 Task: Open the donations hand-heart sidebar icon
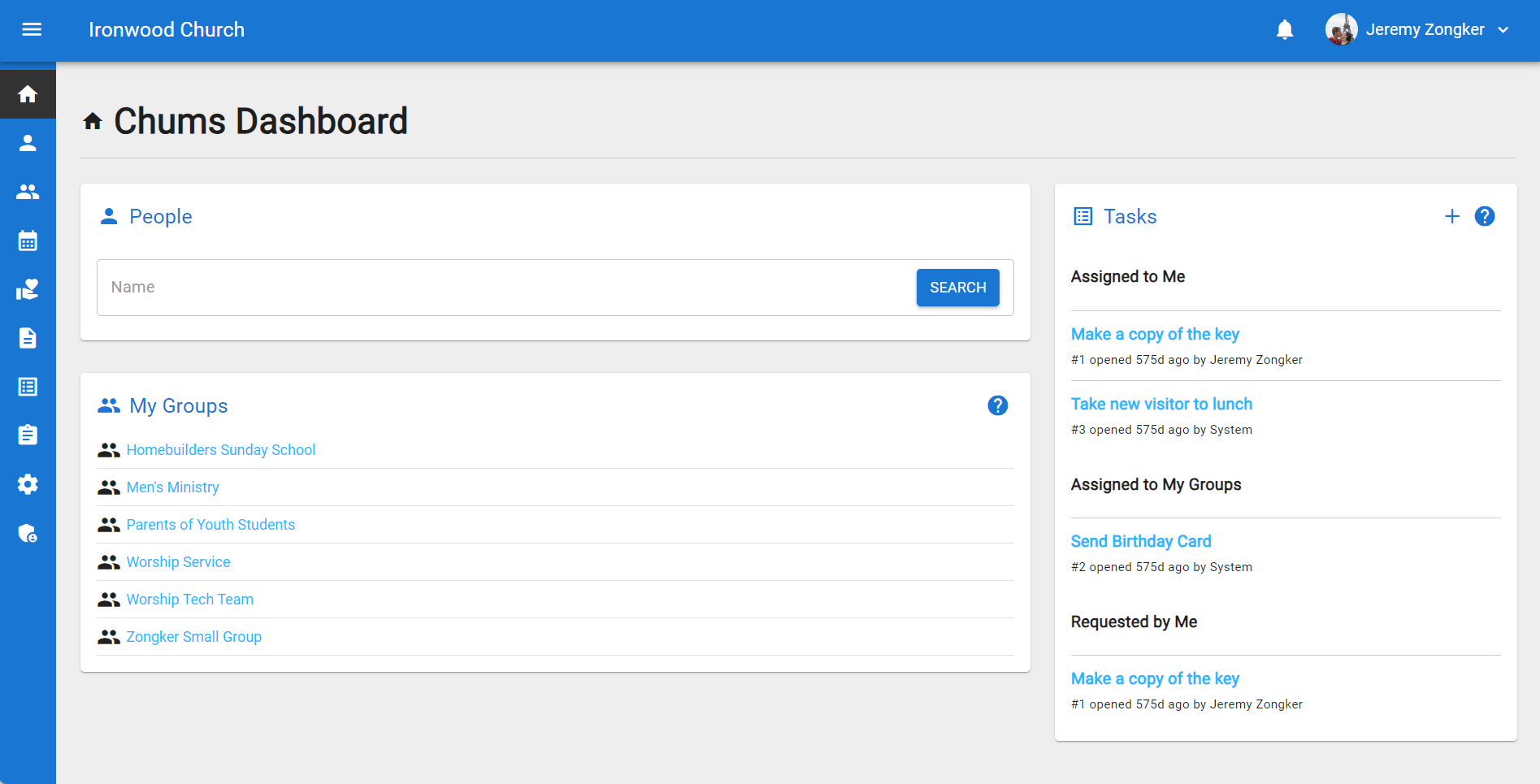(28, 290)
